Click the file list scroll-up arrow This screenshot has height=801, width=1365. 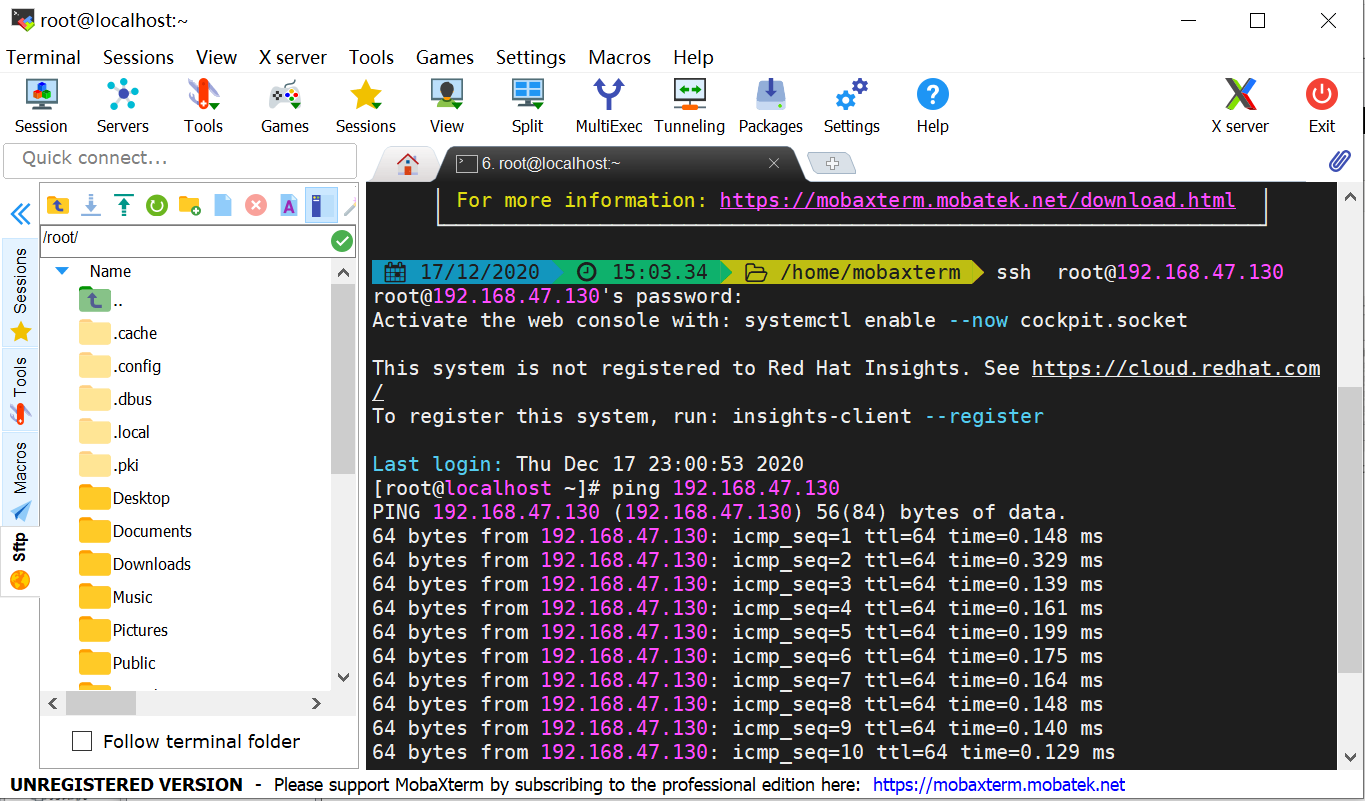coord(343,271)
